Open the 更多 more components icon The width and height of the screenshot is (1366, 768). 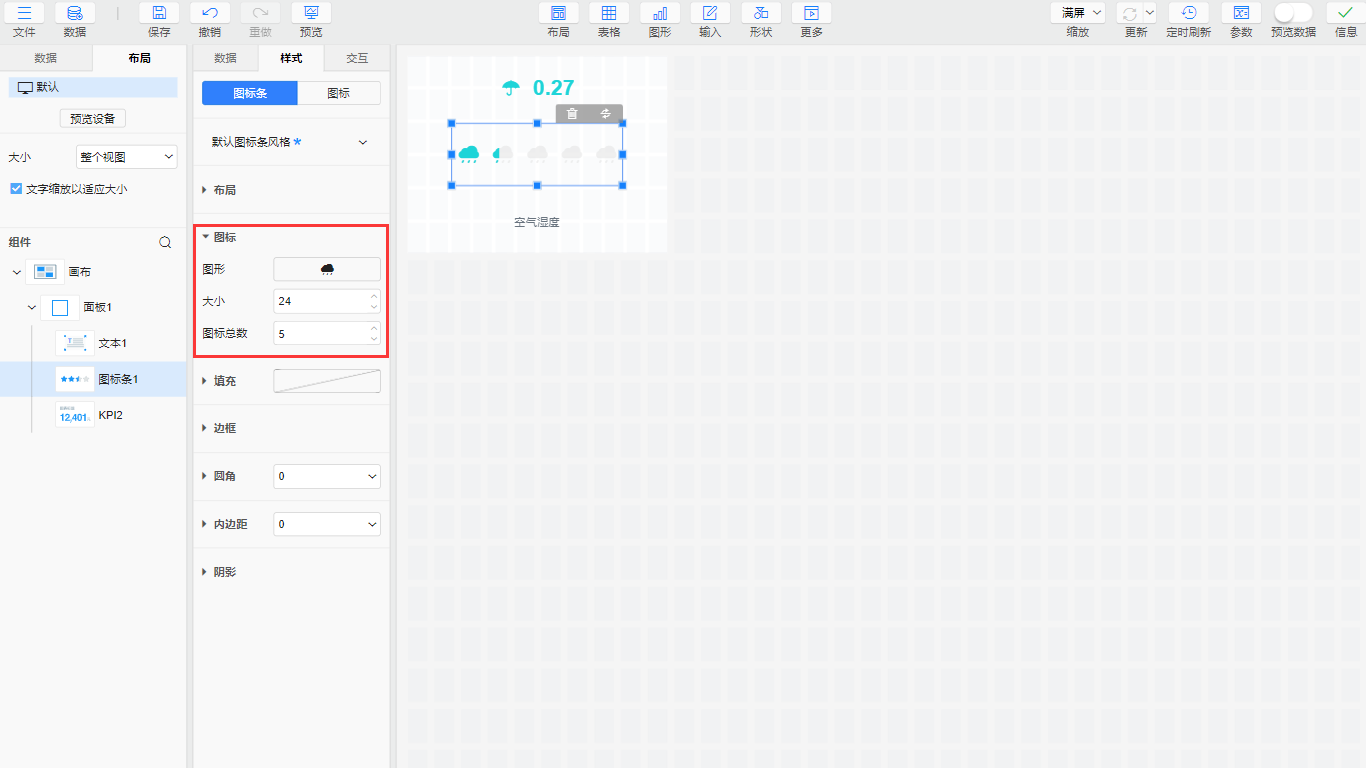(811, 13)
